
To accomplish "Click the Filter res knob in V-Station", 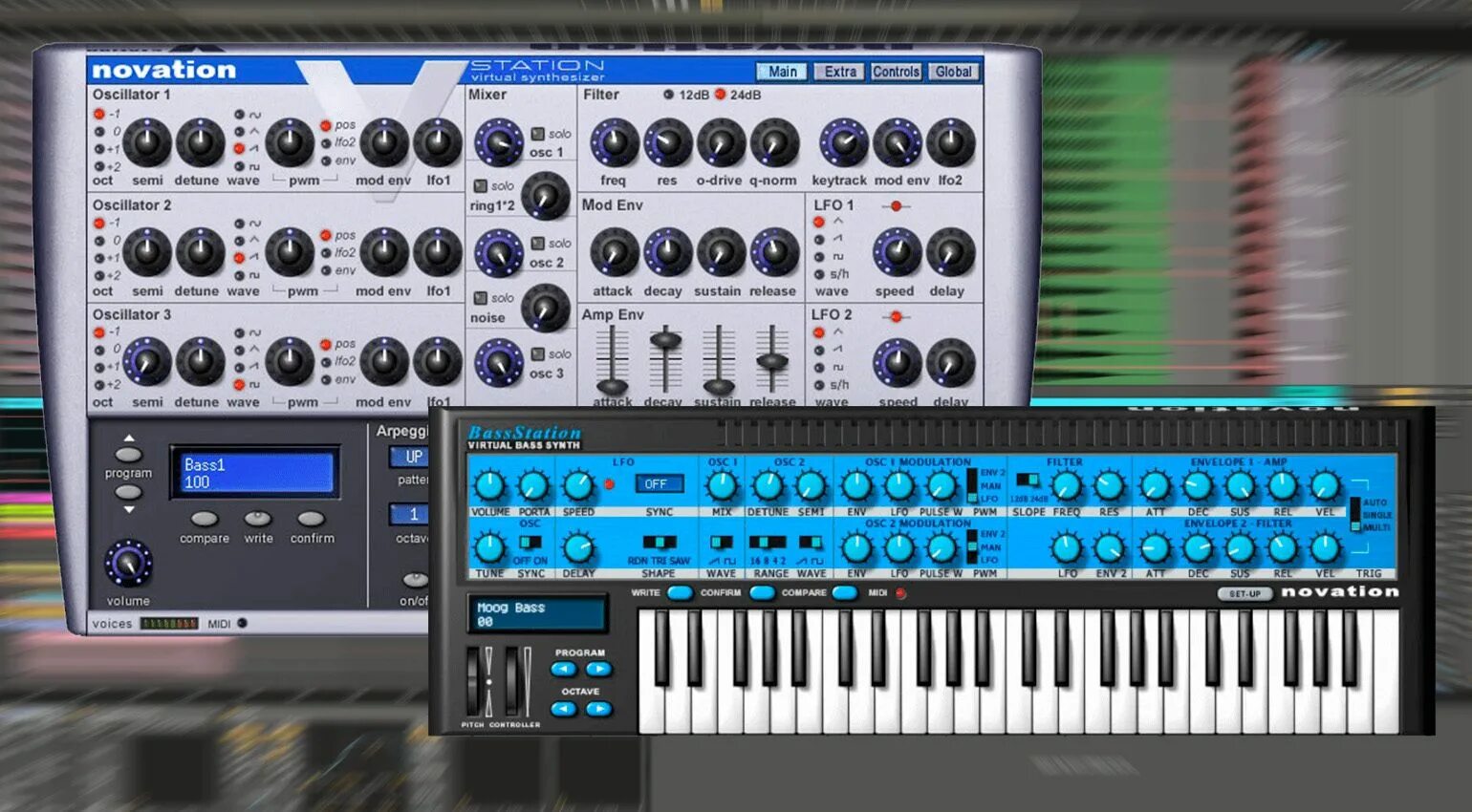I will [667, 143].
